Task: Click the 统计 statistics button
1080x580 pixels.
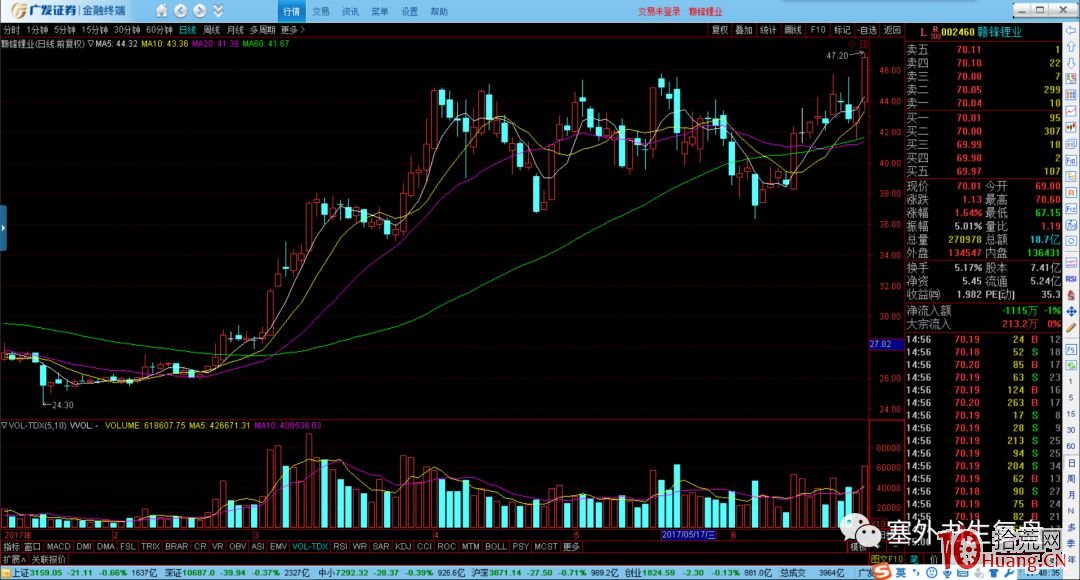Action: pyautogui.click(x=768, y=30)
